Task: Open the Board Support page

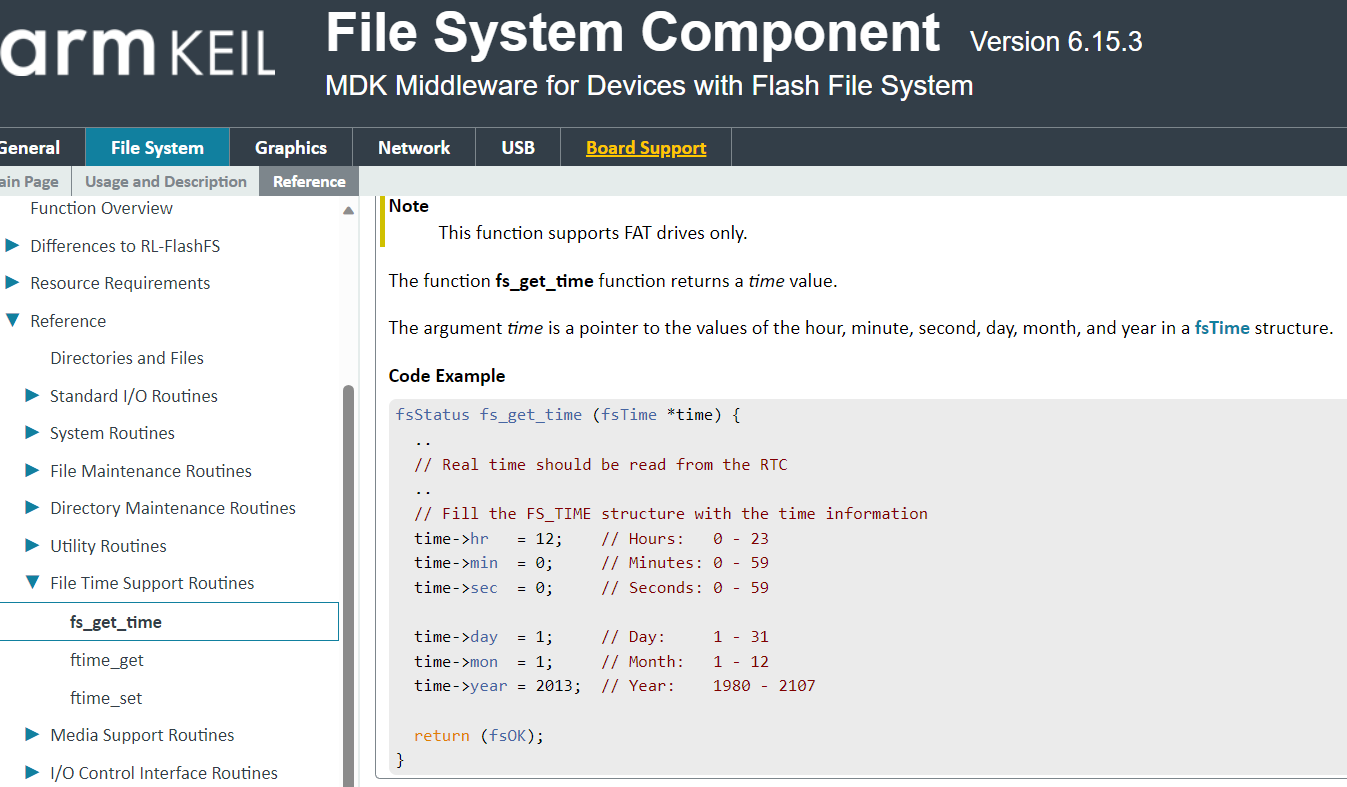Action: (x=645, y=147)
